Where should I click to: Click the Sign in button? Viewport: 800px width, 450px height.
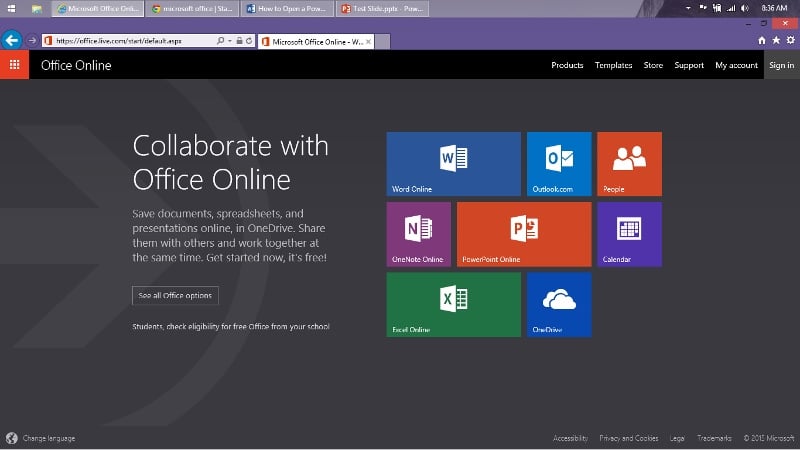click(x=782, y=65)
